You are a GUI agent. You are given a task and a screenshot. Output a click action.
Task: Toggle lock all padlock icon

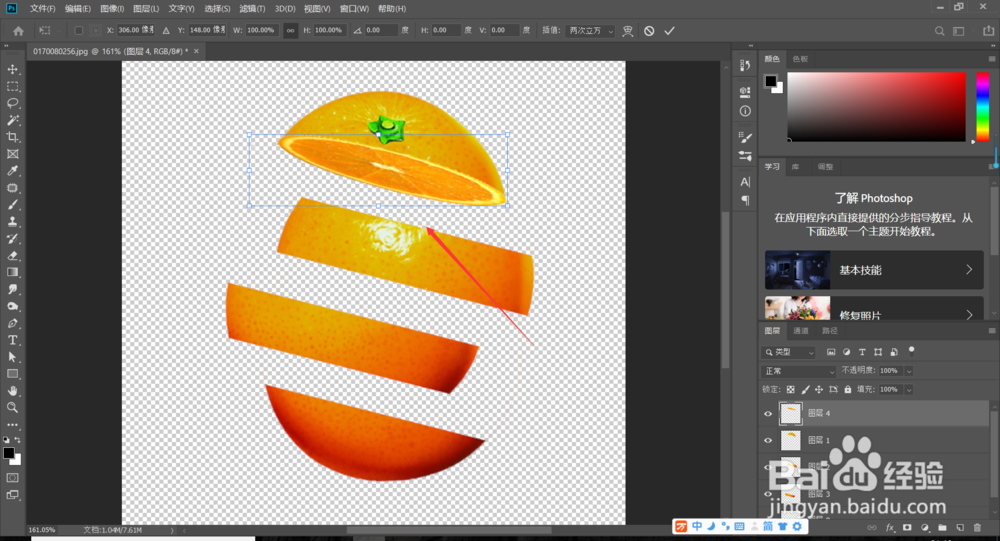click(x=848, y=389)
